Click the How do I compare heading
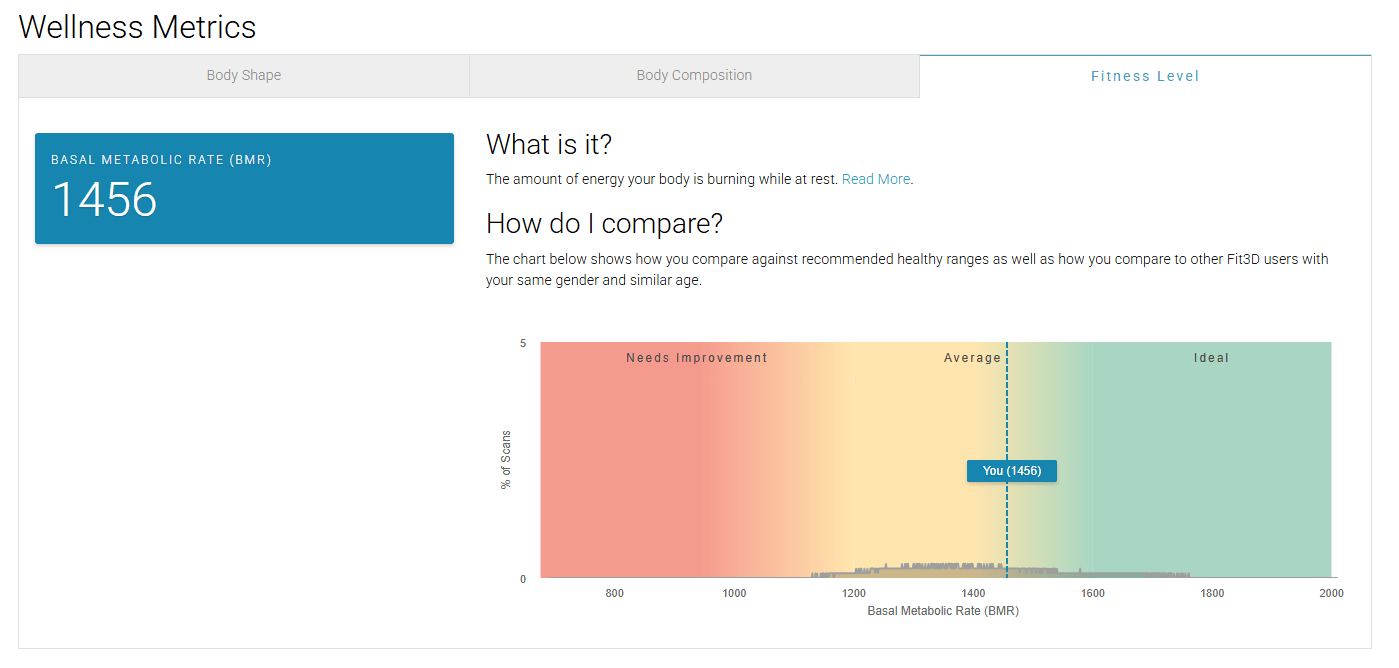This screenshot has height=668, width=1399. click(x=604, y=223)
